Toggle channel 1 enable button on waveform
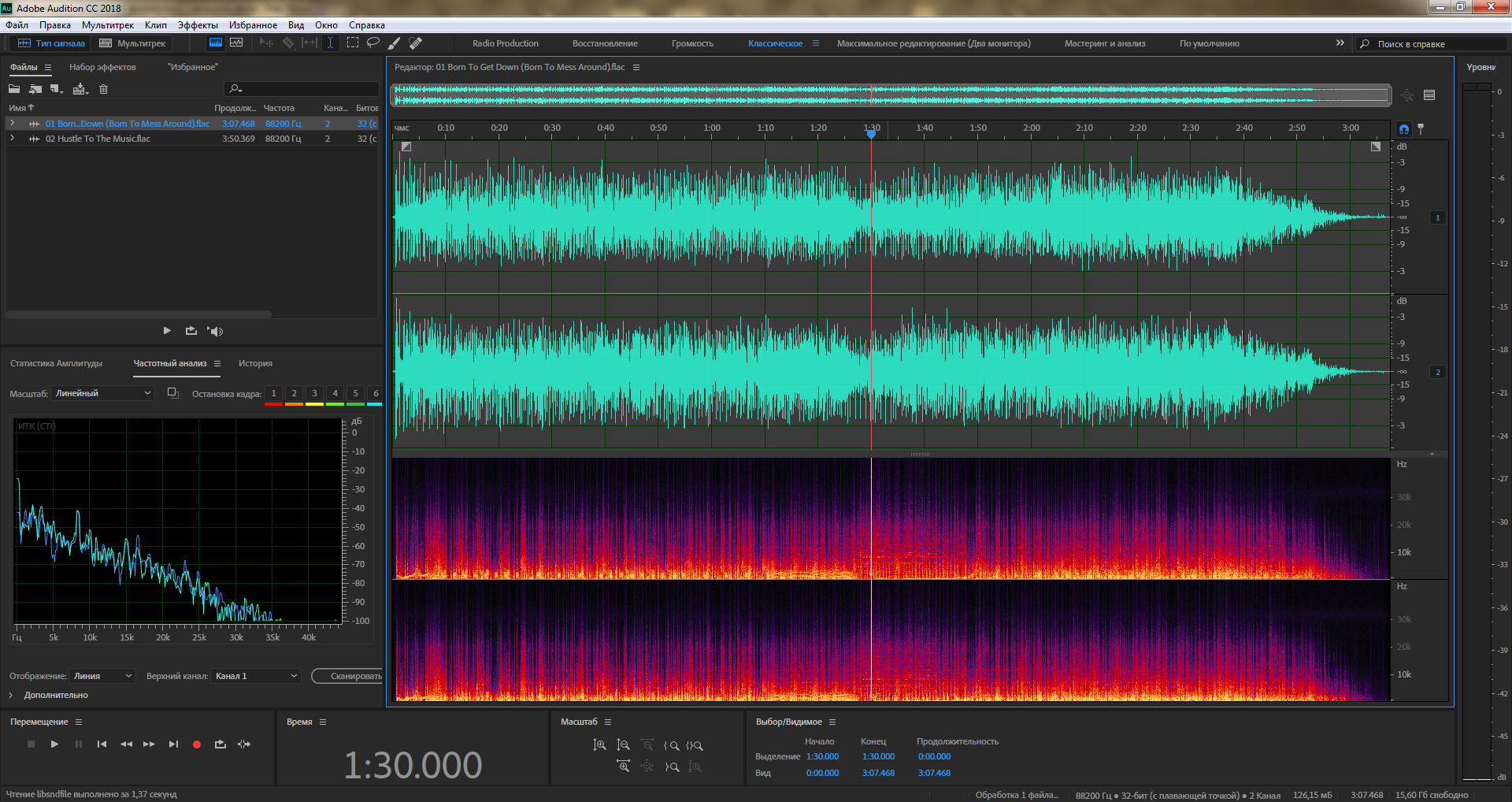The width and height of the screenshot is (1512, 802). [1437, 217]
